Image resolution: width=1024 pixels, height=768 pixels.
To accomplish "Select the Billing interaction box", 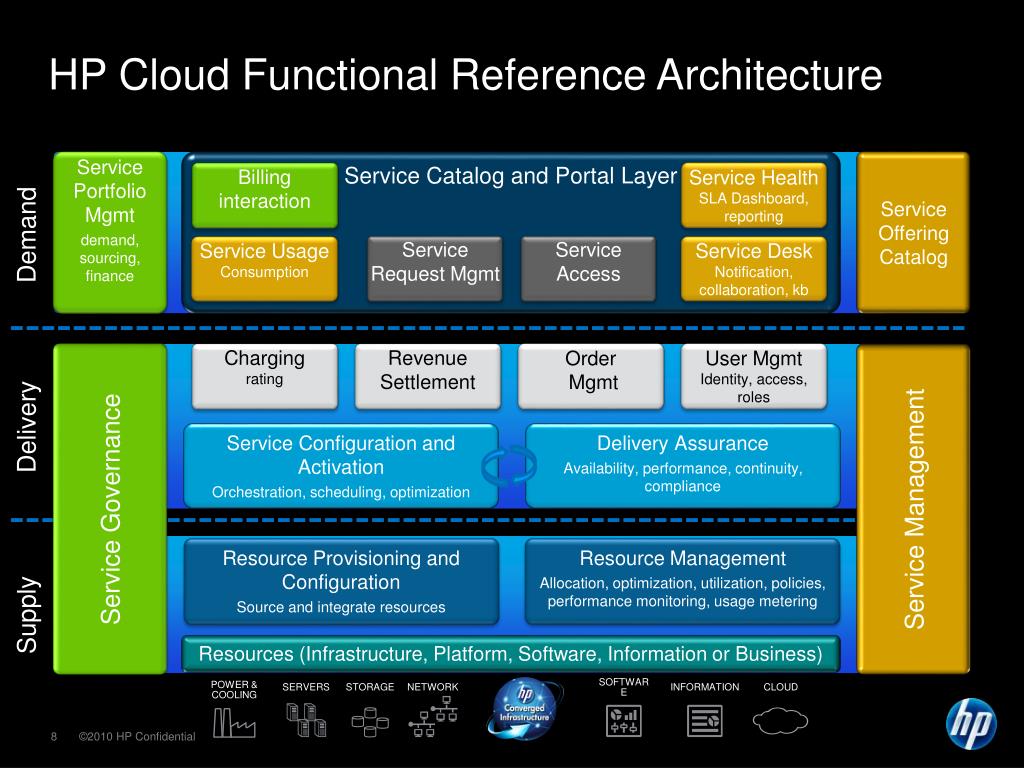I will point(264,195).
